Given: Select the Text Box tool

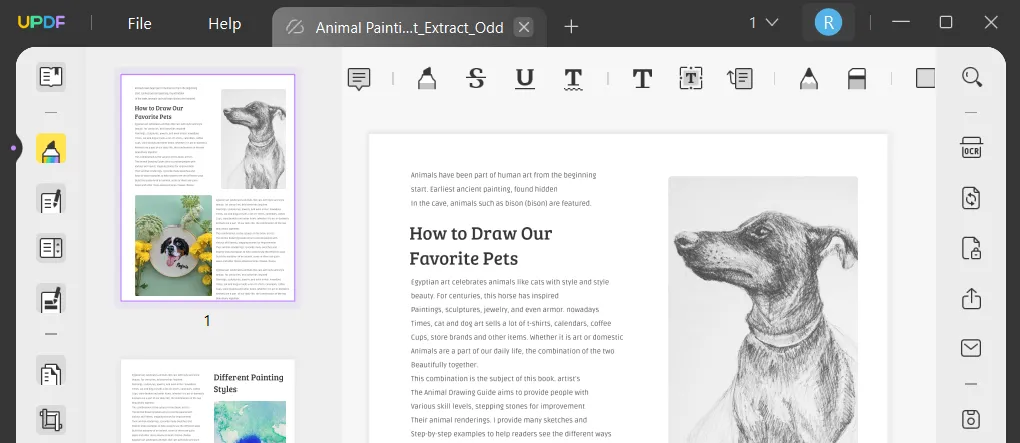Looking at the screenshot, I should coord(690,78).
